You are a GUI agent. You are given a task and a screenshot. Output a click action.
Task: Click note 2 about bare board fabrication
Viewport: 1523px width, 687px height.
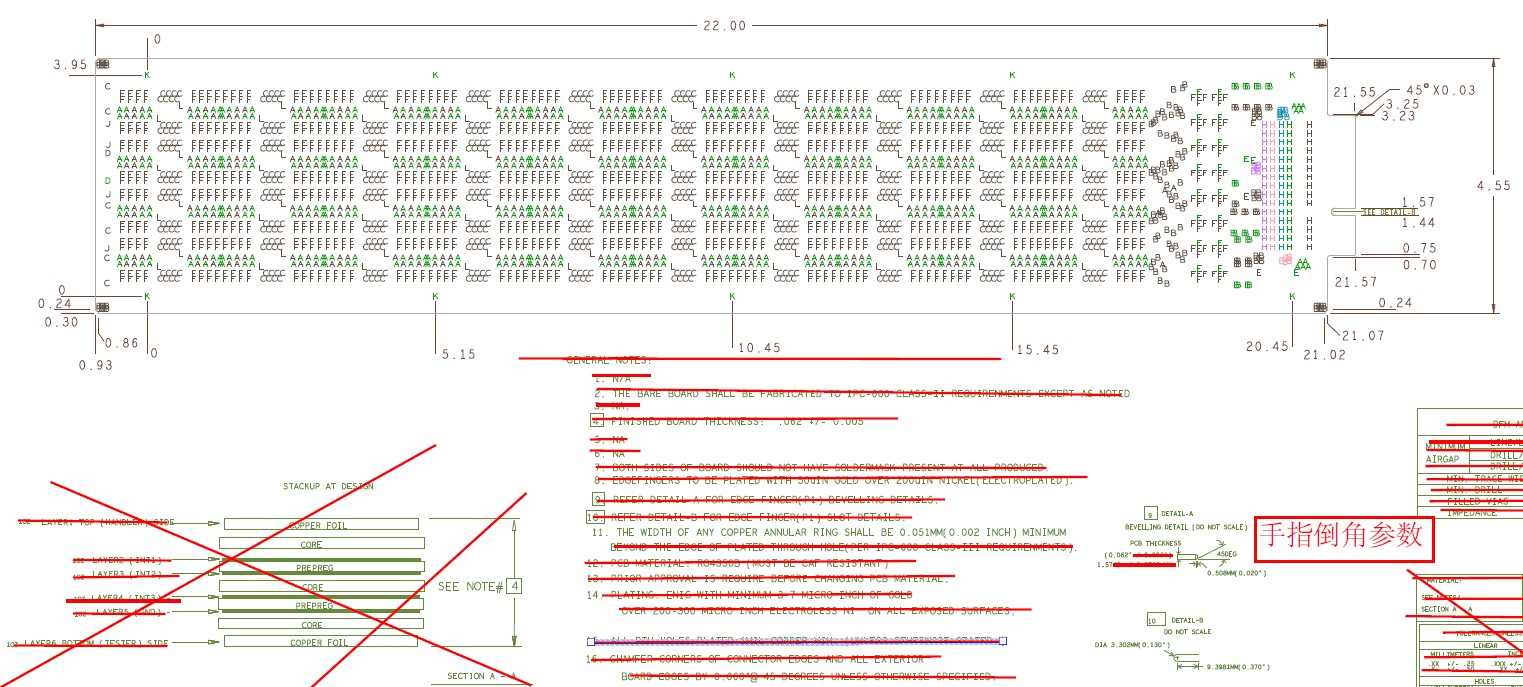(x=861, y=394)
